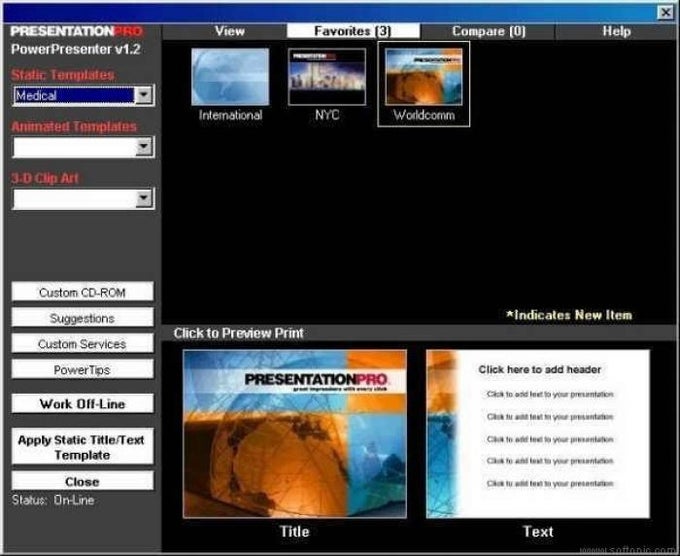Preview the Title slide image

click(x=295, y=434)
